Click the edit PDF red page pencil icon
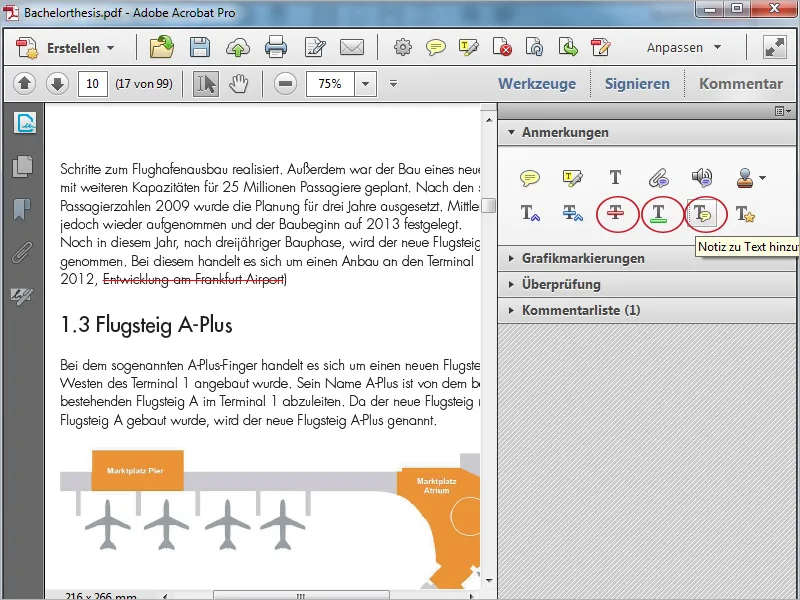Viewport: 800px width, 600px height. point(601,47)
